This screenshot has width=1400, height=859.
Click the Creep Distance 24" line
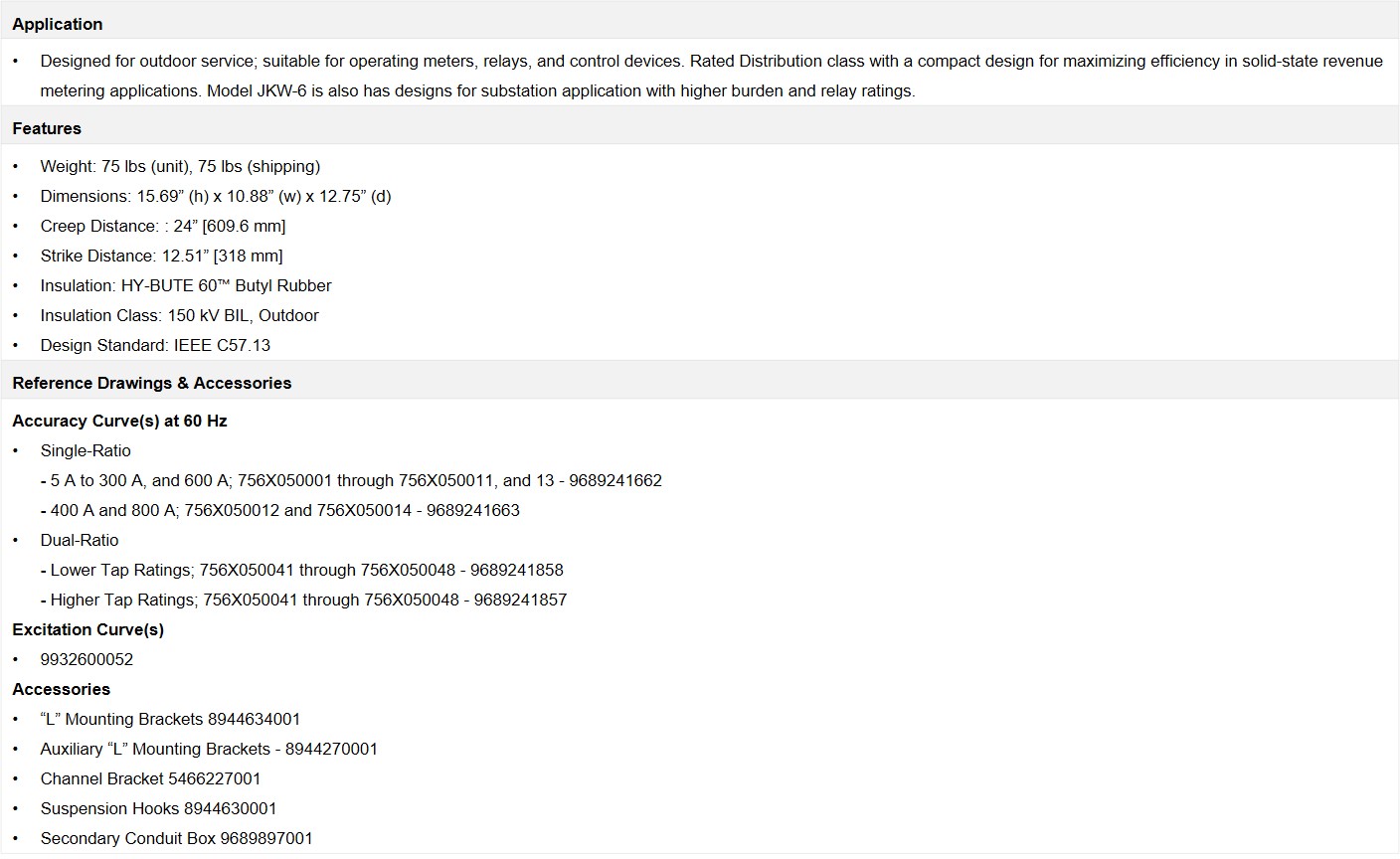(x=163, y=226)
